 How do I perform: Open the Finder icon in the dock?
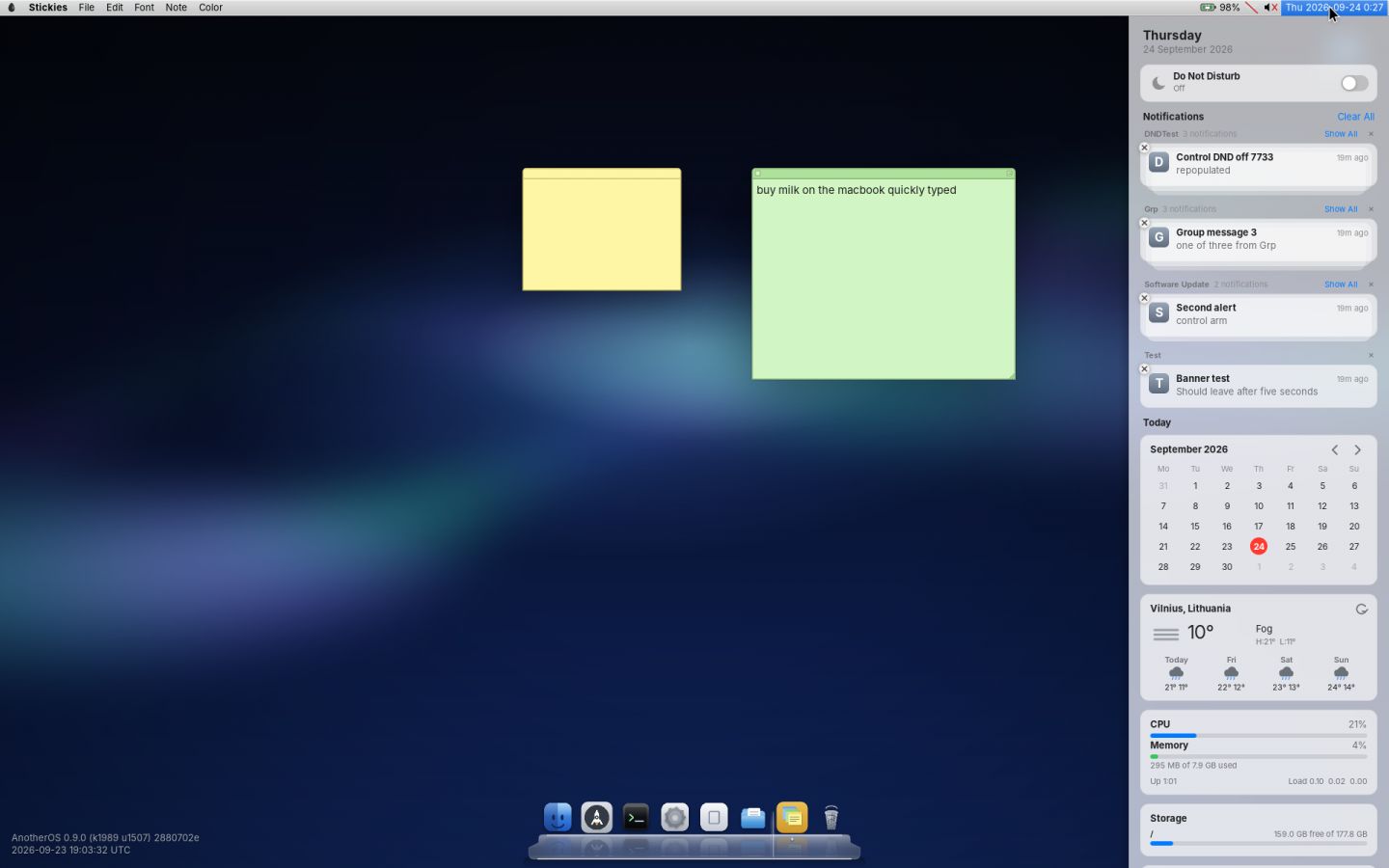558,818
